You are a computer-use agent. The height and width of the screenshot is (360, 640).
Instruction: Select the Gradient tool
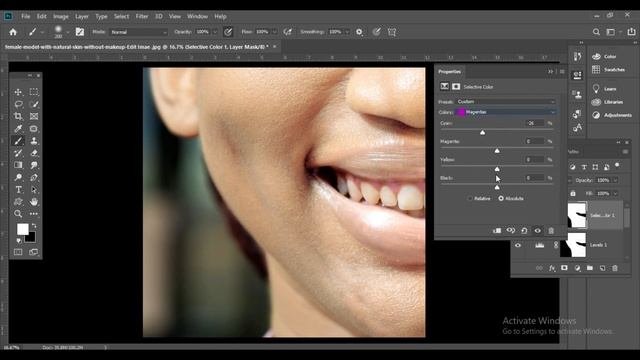pyautogui.click(x=18, y=165)
